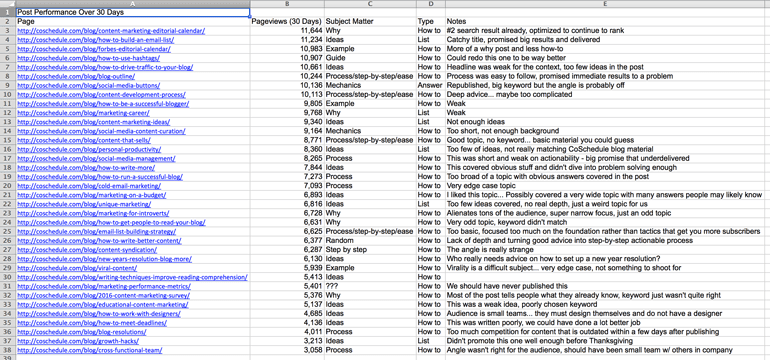Select the '???' subject matter cell
Image resolution: width=770 pixels, height=360 pixels.
[370, 286]
